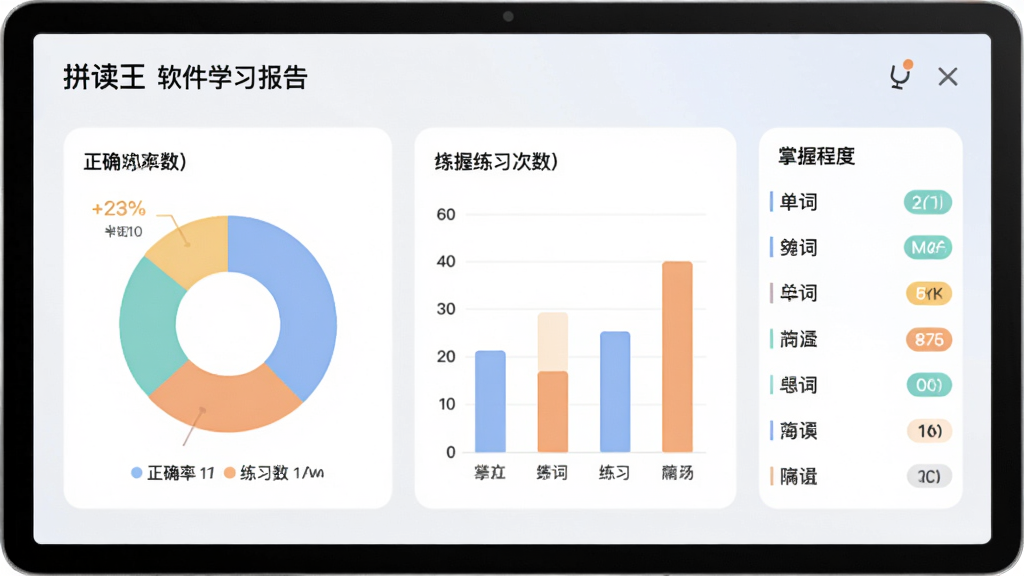Click the gray 3C) badge
Screen dimensions: 1024x576
pos(929,477)
